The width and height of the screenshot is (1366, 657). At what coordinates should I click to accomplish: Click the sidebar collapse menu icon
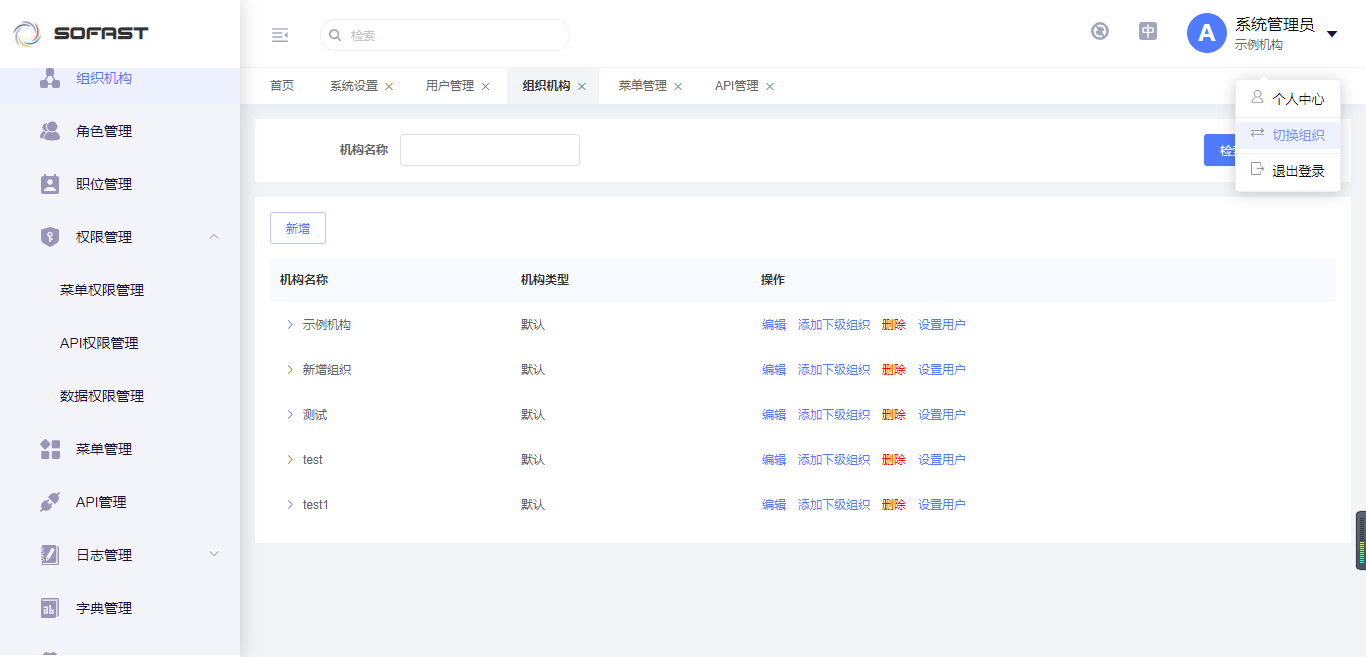point(280,35)
